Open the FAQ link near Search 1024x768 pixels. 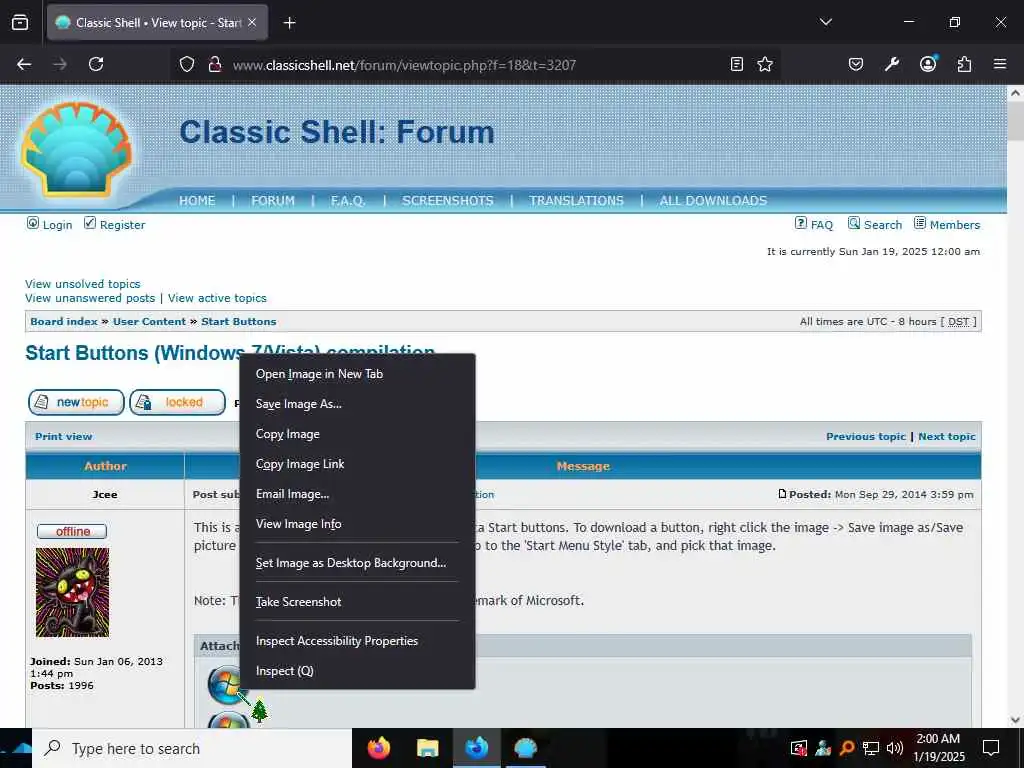click(822, 225)
